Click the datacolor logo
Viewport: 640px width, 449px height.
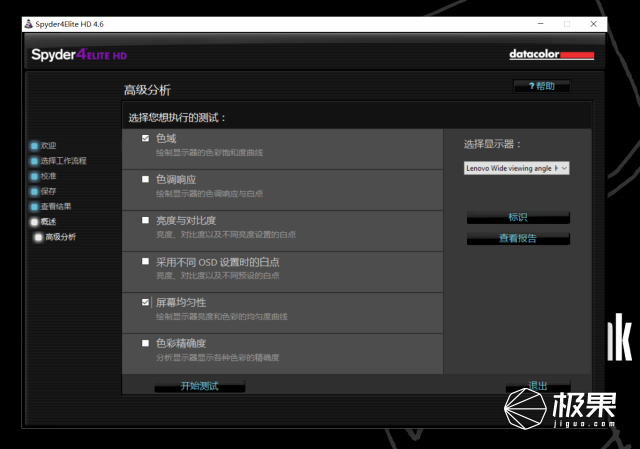coord(551,54)
